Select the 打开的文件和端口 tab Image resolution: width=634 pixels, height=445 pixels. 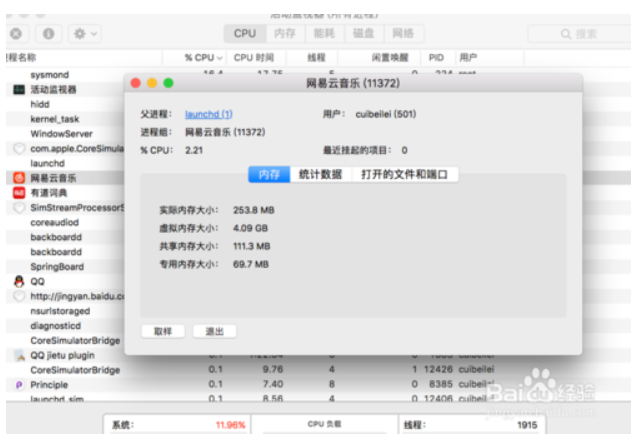[405, 175]
